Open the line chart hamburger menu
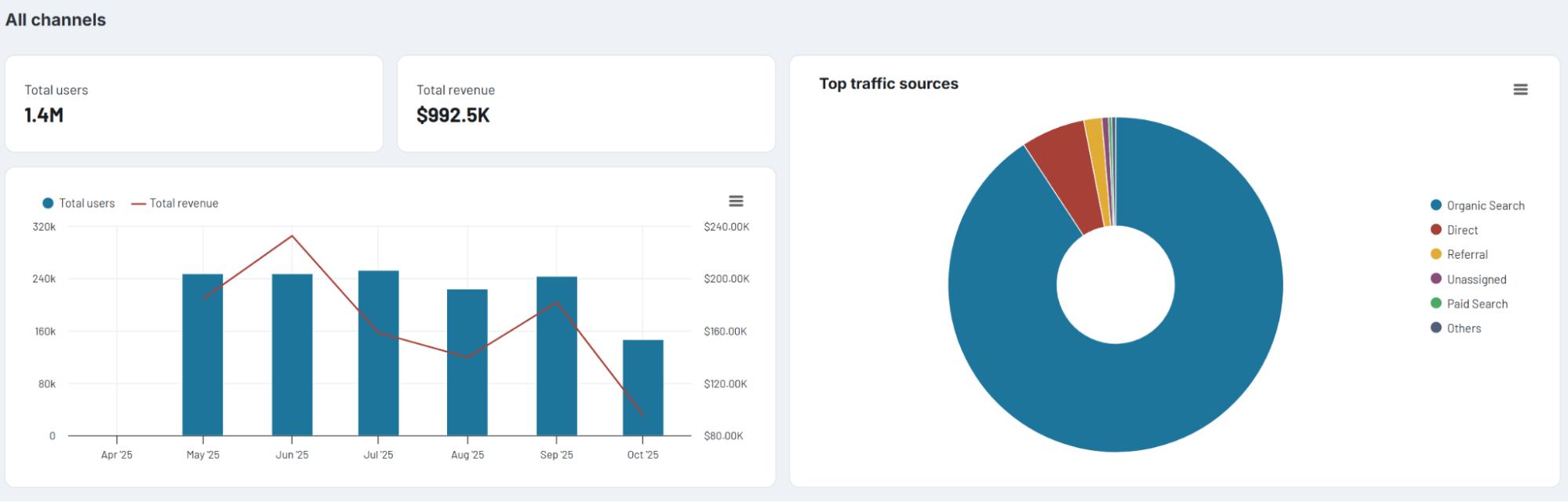Image resolution: width=1568 pixels, height=502 pixels. pos(736,202)
